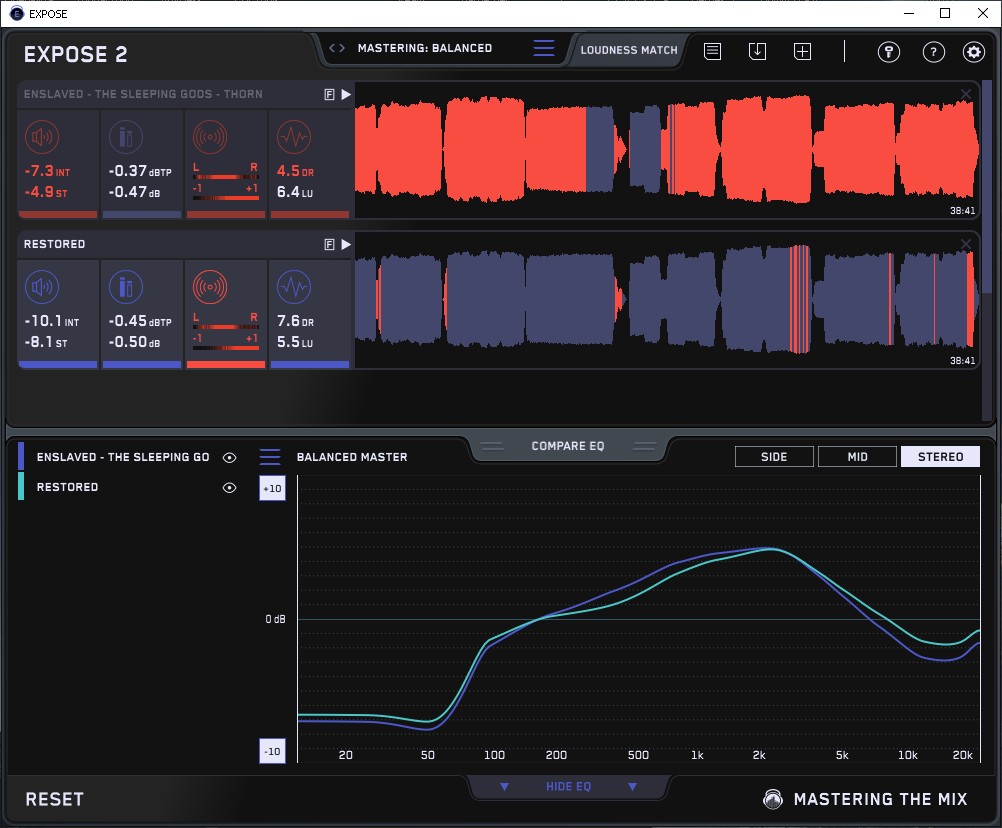Image resolution: width=1002 pixels, height=828 pixels.
Task: Remove the Restored track with its X button
Action: point(966,244)
